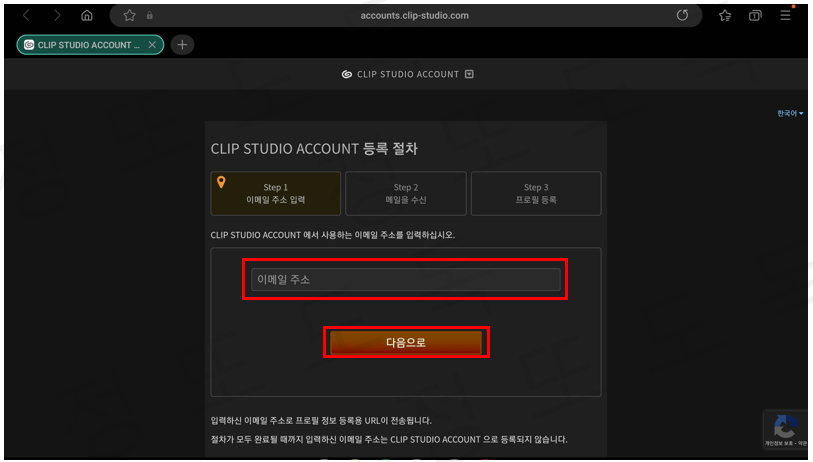Click the accounts.clip-studio.com address bar

pyautogui.click(x=414, y=16)
